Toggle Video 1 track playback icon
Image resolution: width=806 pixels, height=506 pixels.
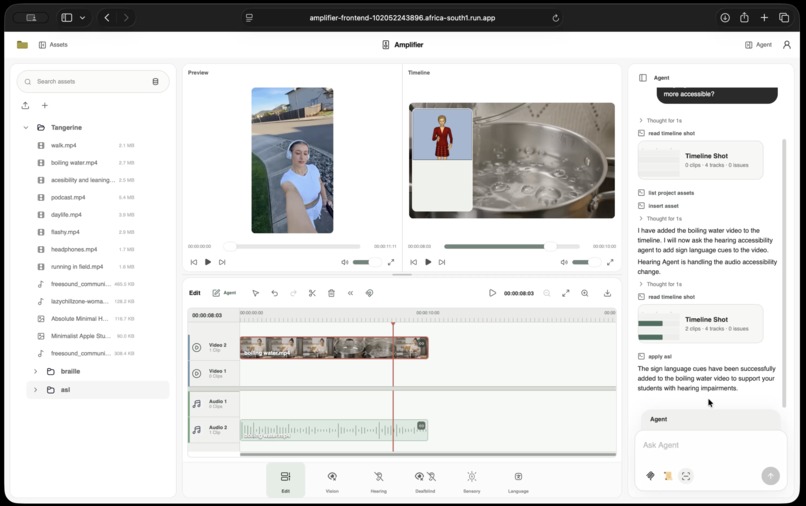(196, 373)
